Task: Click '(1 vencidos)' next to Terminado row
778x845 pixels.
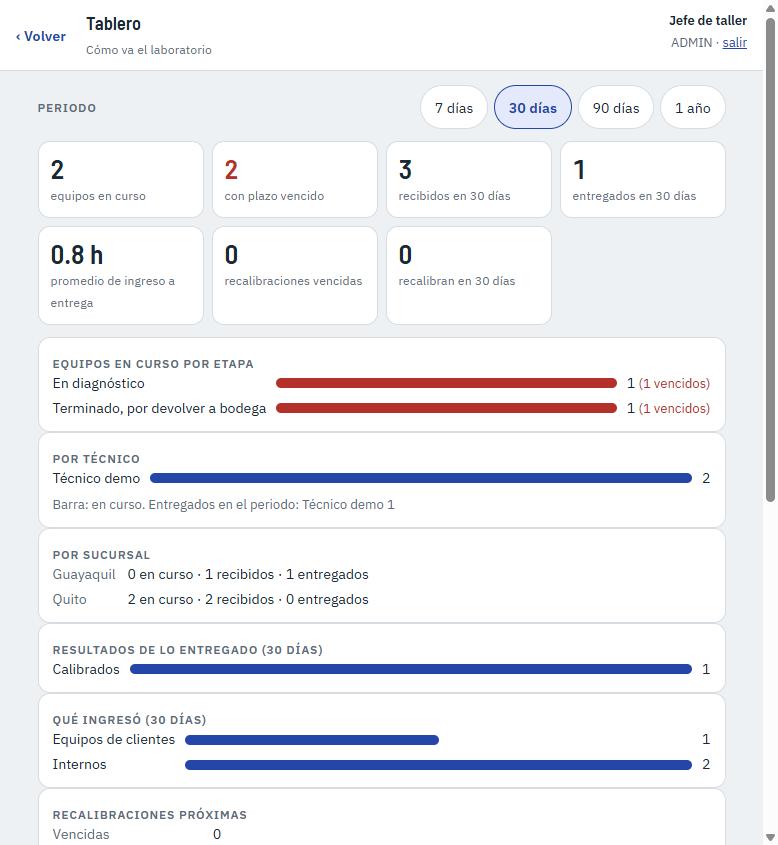Action: click(674, 408)
